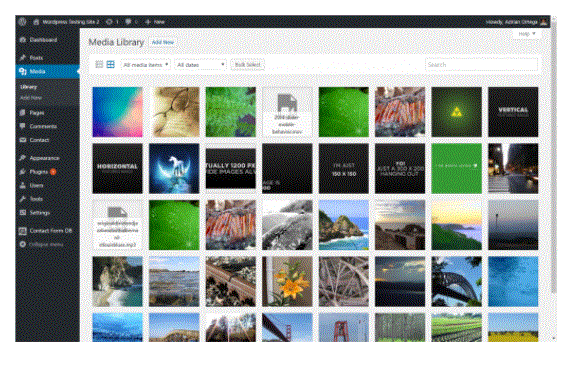
Task: Select the yellow triforce thumbnail
Action: click(x=457, y=112)
